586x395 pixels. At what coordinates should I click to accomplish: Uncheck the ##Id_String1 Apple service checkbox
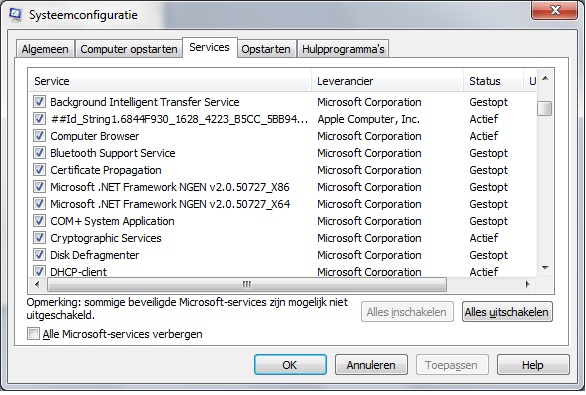(x=39, y=119)
